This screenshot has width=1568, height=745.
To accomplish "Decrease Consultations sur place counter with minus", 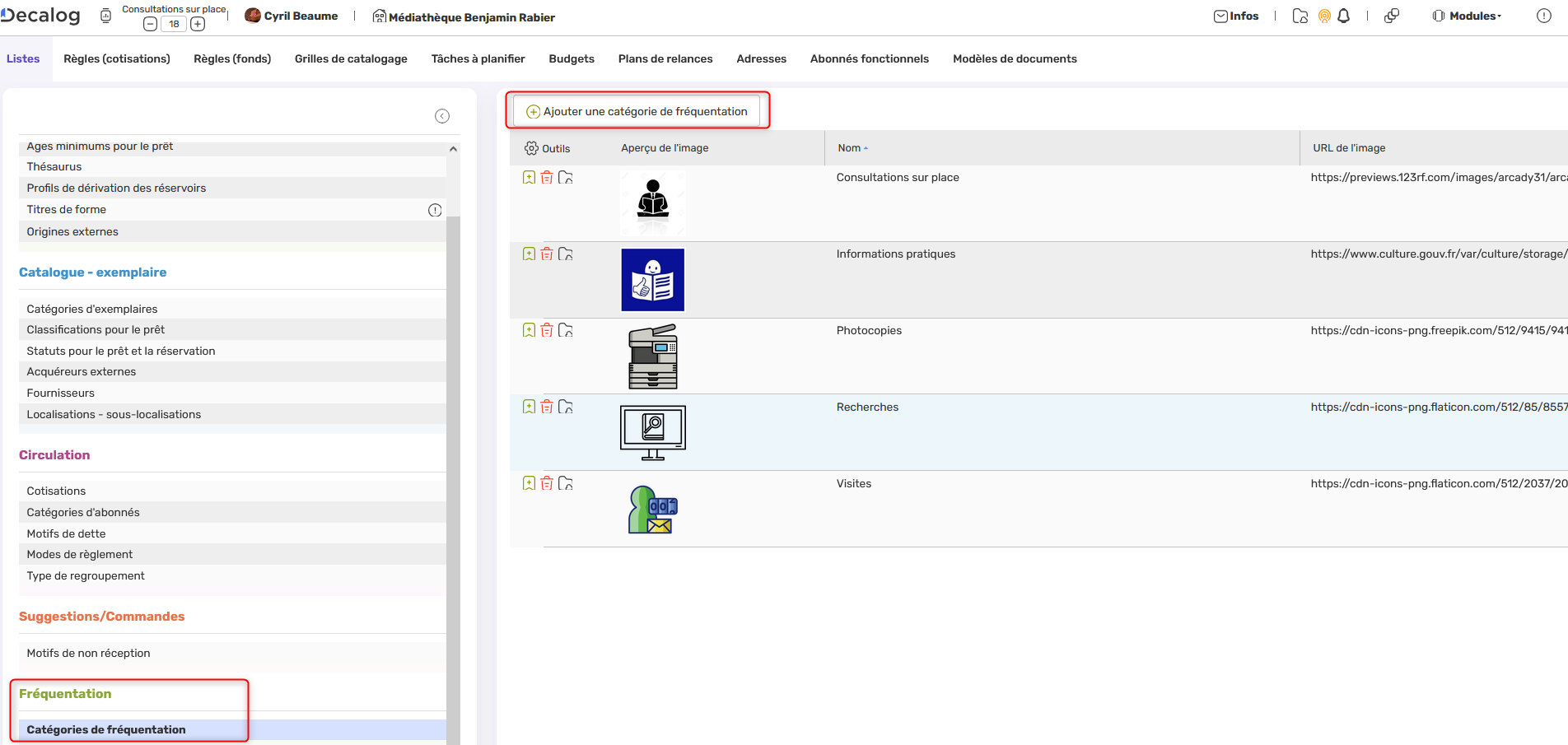I will tap(150, 24).
